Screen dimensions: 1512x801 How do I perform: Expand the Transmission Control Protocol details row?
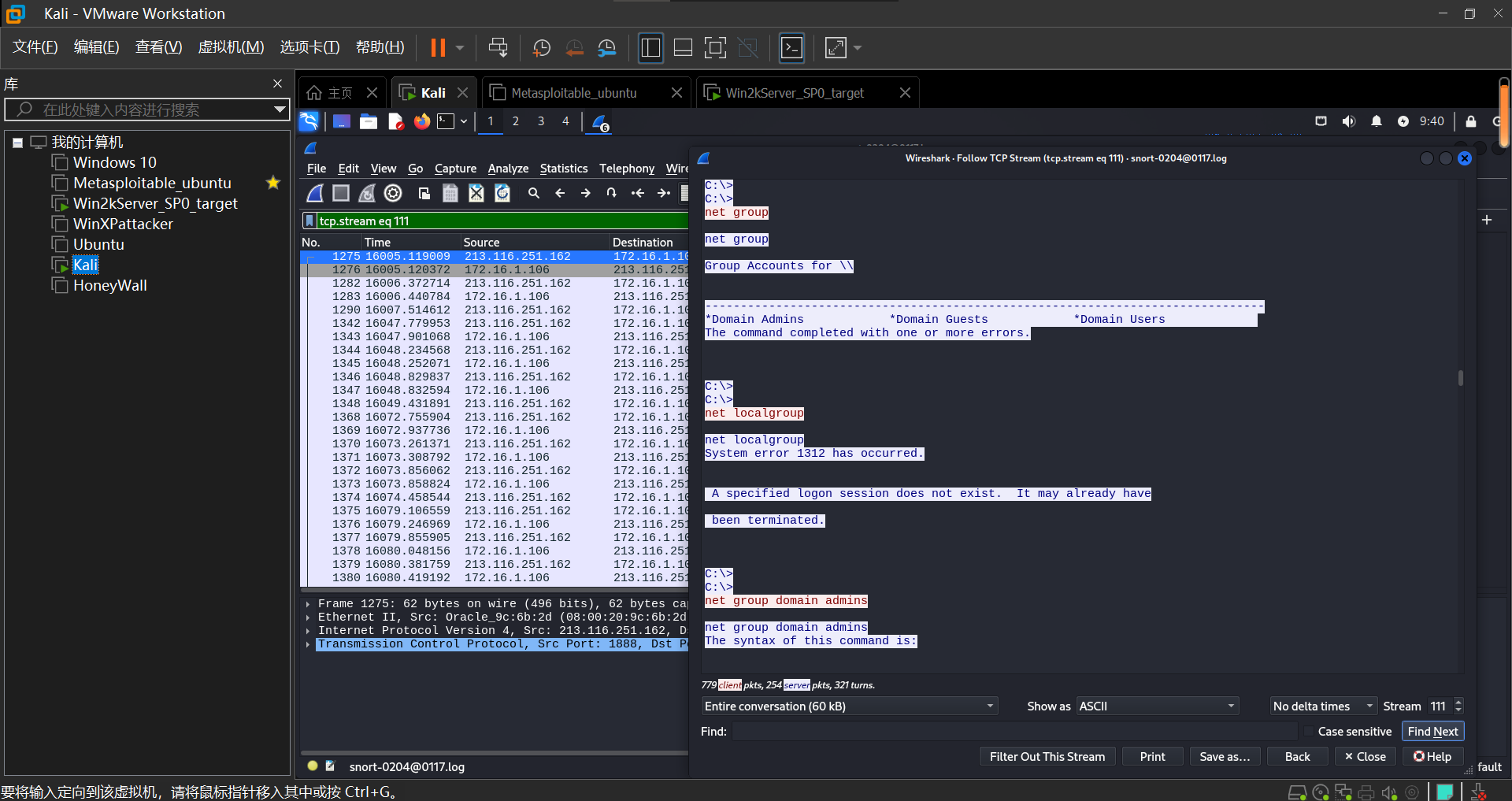coord(308,644)
